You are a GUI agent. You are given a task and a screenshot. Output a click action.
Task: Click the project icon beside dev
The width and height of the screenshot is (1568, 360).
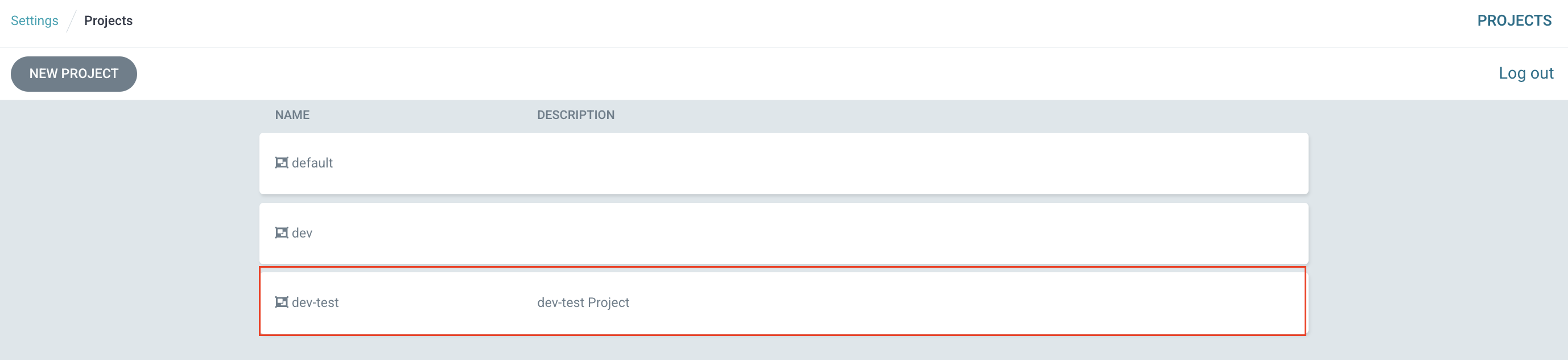(x=281, y=233)
